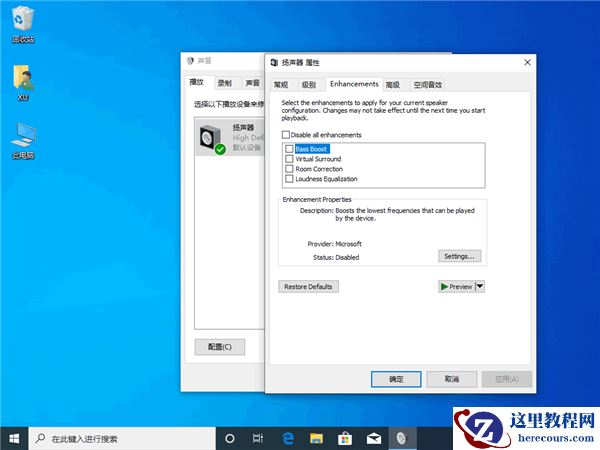Click the 'Provider: Microsoft' text
The height and width of the screenshot is (450, 600).
(334, 244)
